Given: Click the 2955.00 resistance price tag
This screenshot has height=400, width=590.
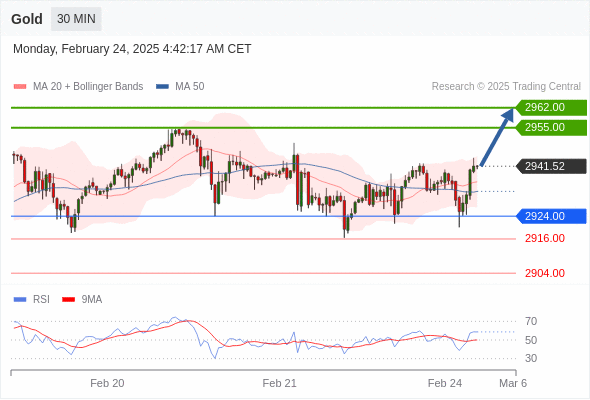Looking at the screenshot, I should tap(551, 128).
